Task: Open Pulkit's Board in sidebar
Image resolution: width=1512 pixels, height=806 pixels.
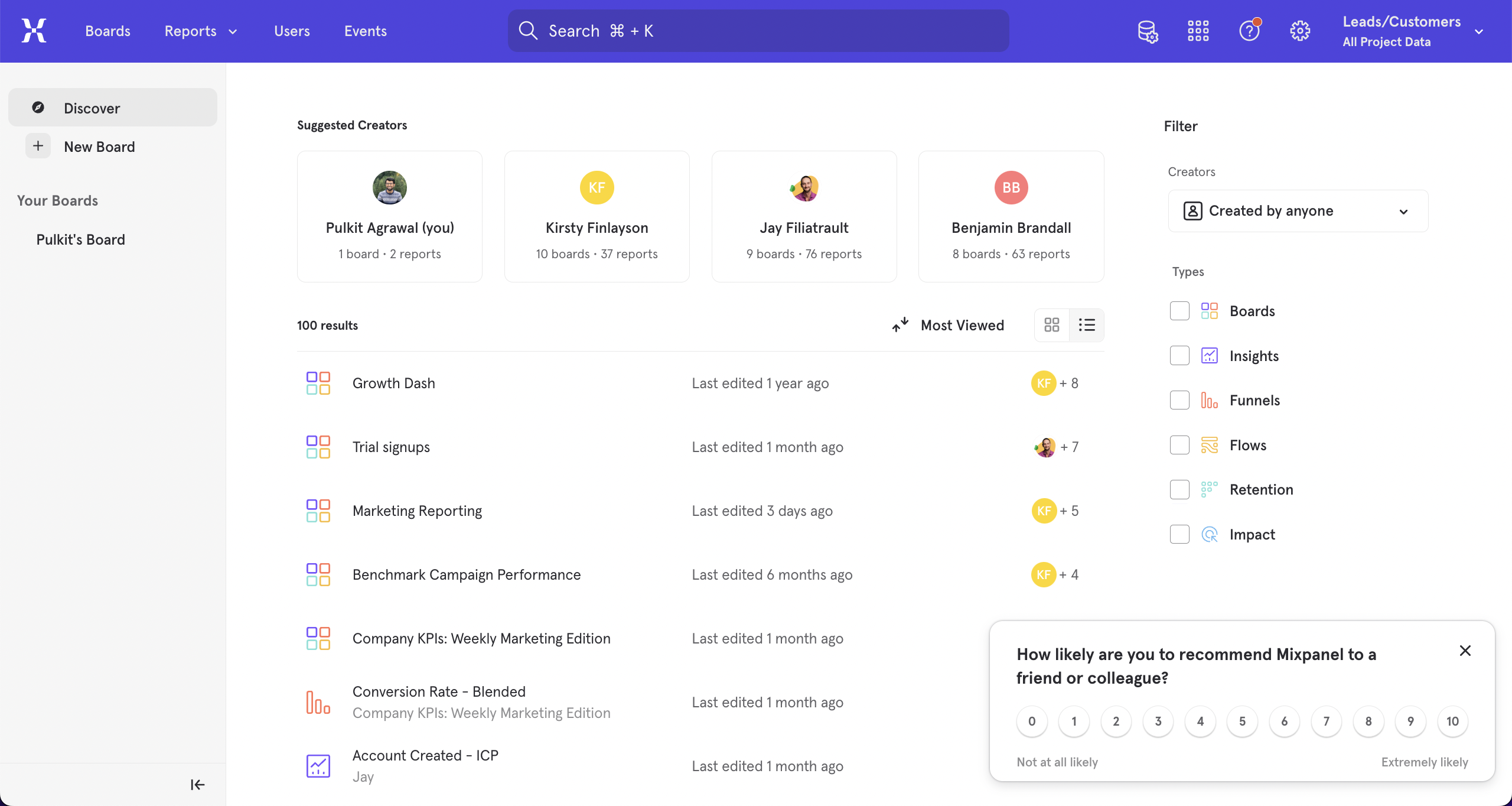Action: 80,239
